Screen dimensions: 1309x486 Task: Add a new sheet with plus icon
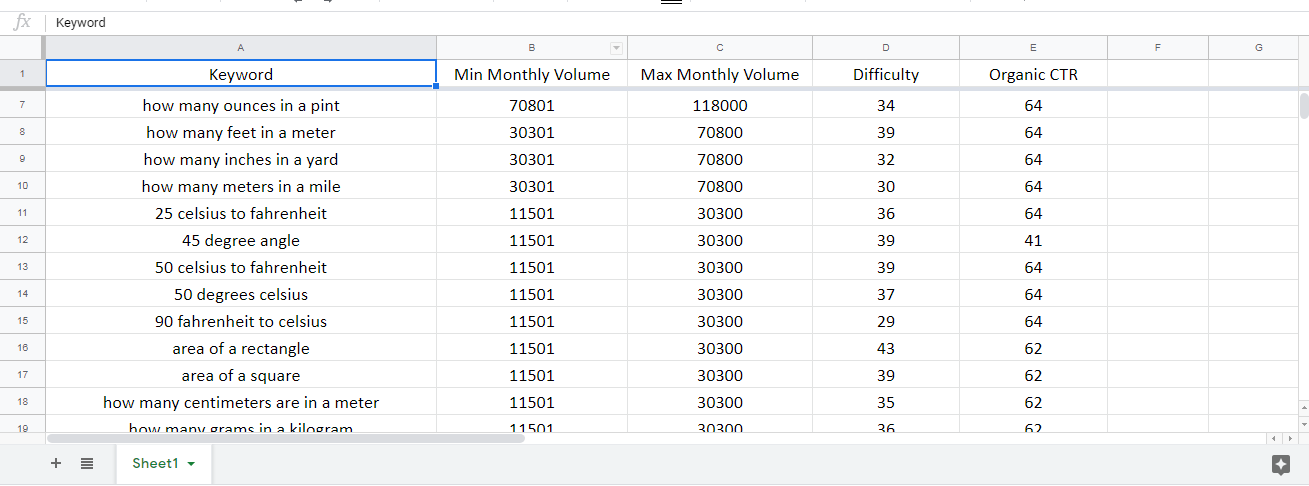point(56,463)
